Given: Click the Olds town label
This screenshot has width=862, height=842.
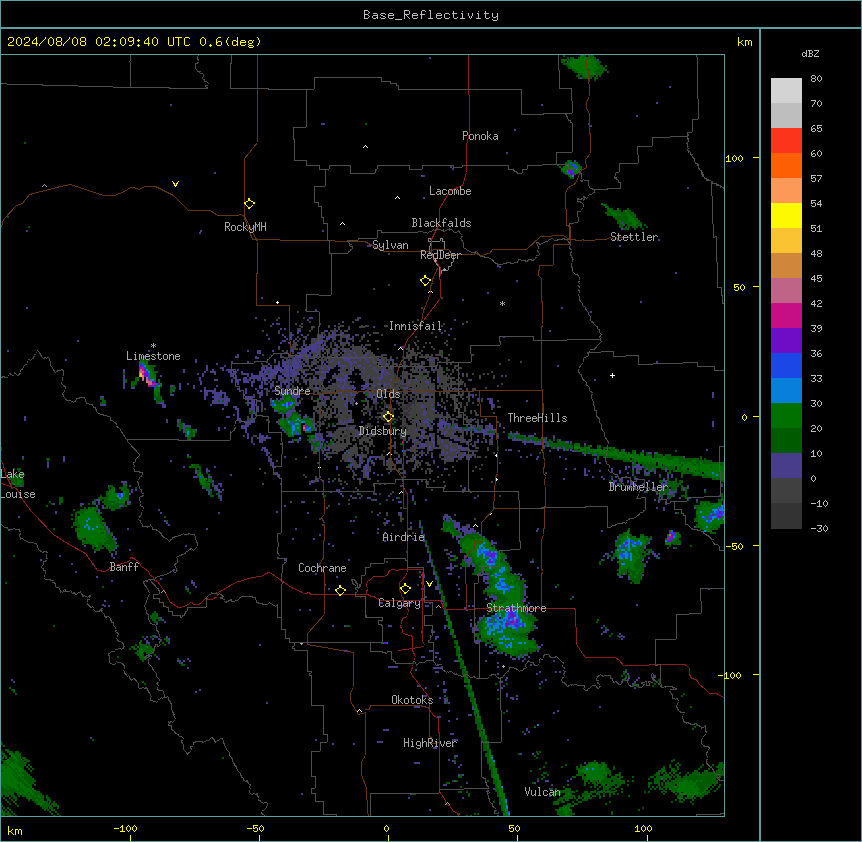Looking at the screenshot, I should (388, 394).
